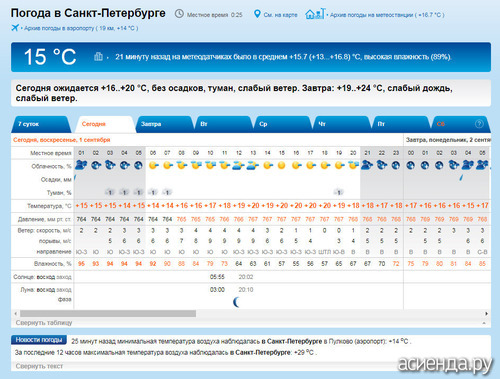Click the sunny icon for hour 15
500x379 pixels.
point(282,165)
